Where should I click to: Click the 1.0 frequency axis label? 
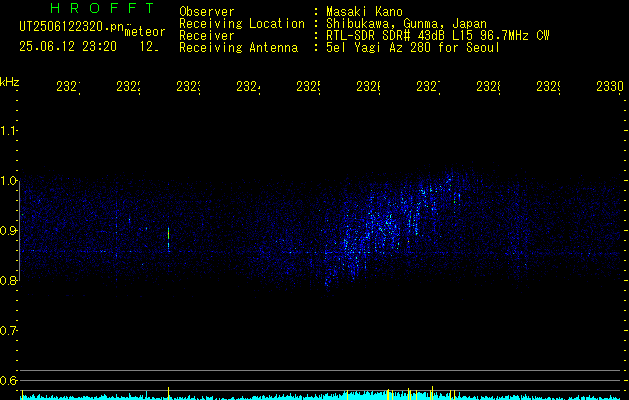pos(8,181)
